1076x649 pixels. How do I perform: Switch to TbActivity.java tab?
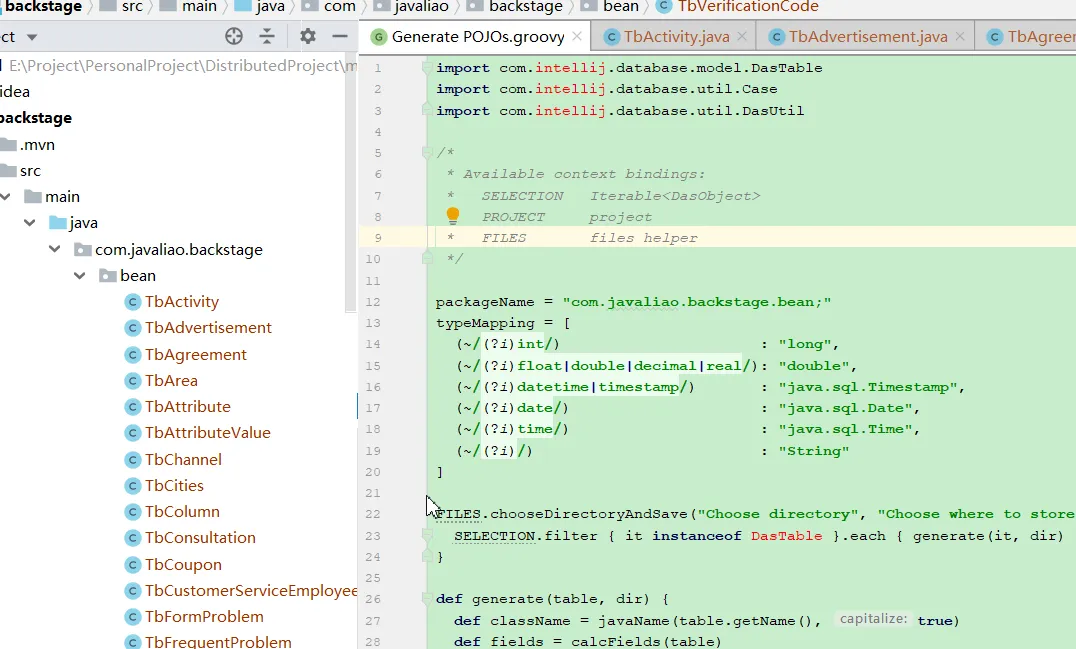676,36
